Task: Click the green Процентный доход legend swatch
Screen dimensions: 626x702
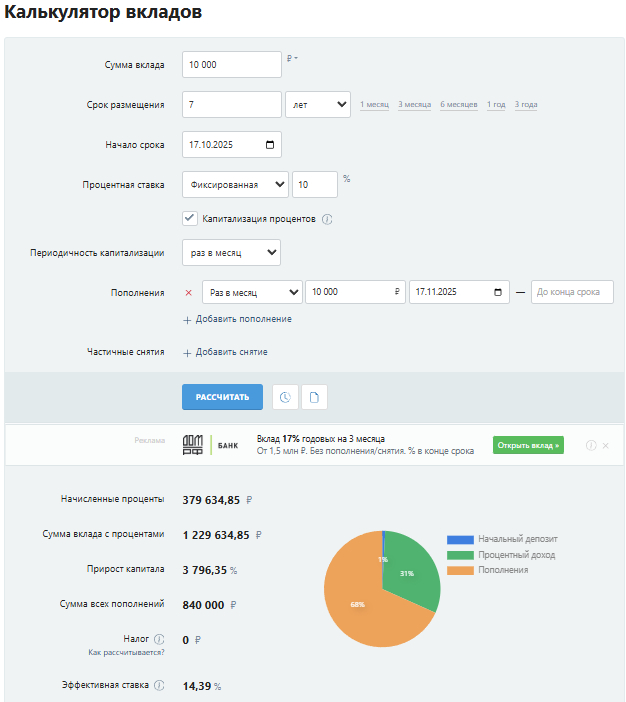Action: point(460,554)
